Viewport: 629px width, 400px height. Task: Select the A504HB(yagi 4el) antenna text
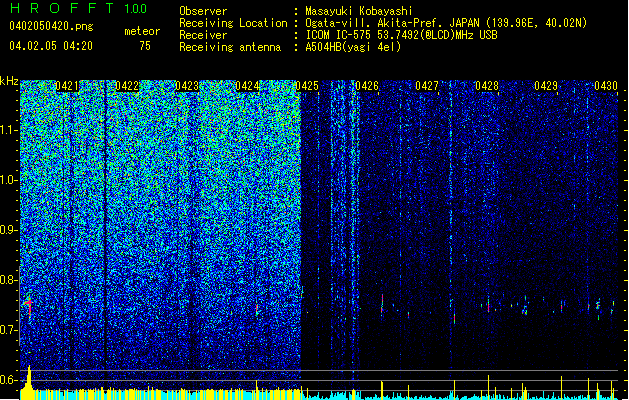tap(353, 47)
